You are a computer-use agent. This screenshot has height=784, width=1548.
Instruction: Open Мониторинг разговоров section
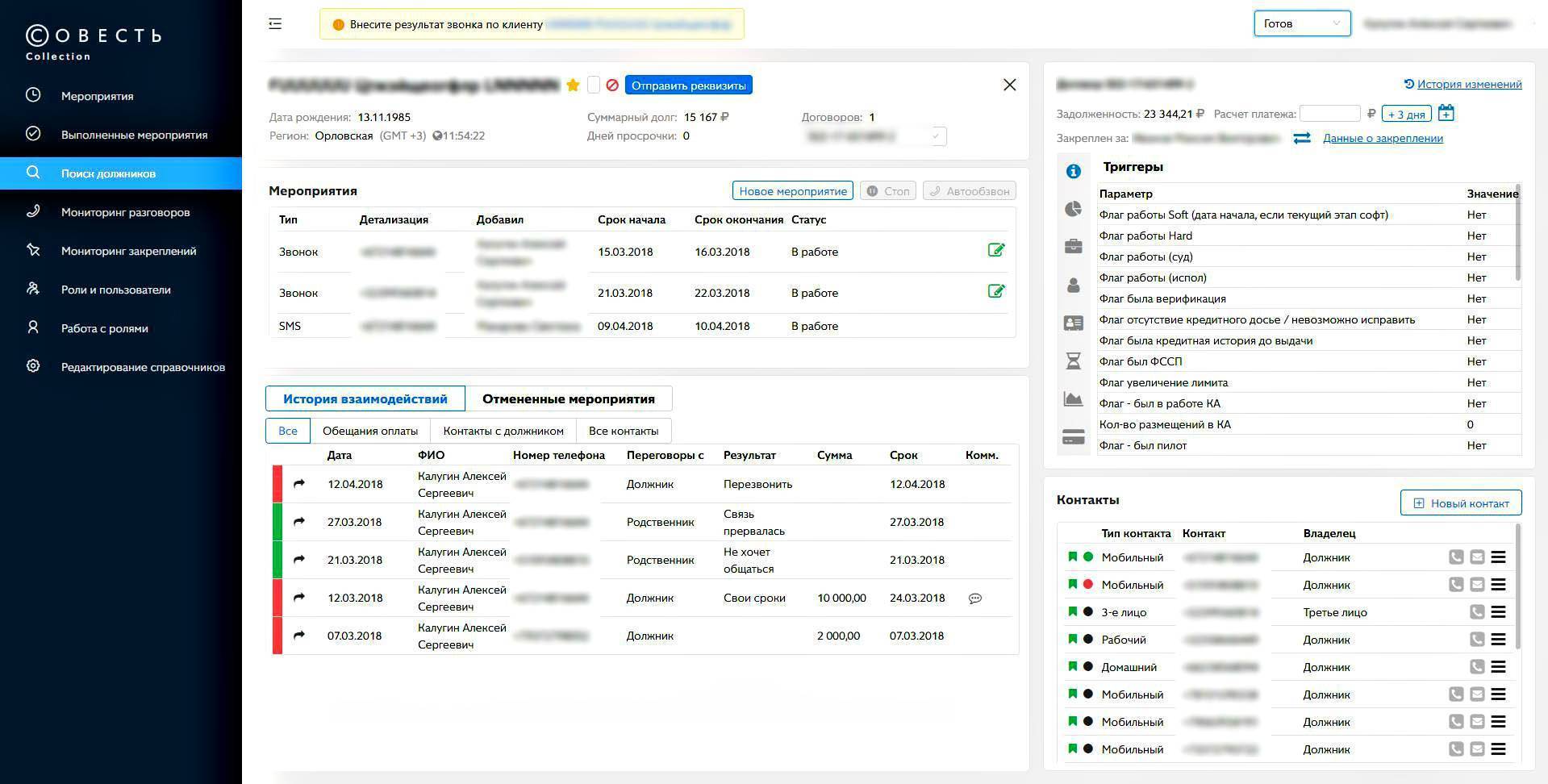click(121, 212)
